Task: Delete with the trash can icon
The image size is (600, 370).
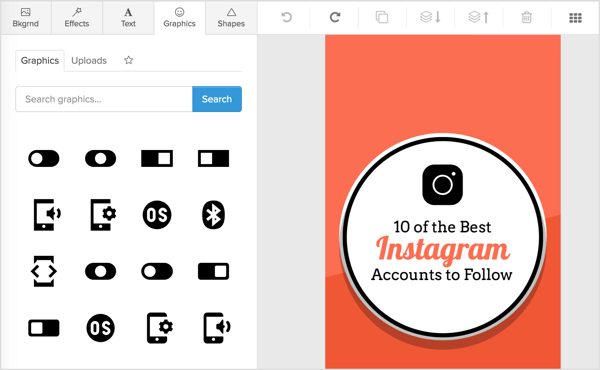Action: 527,17
